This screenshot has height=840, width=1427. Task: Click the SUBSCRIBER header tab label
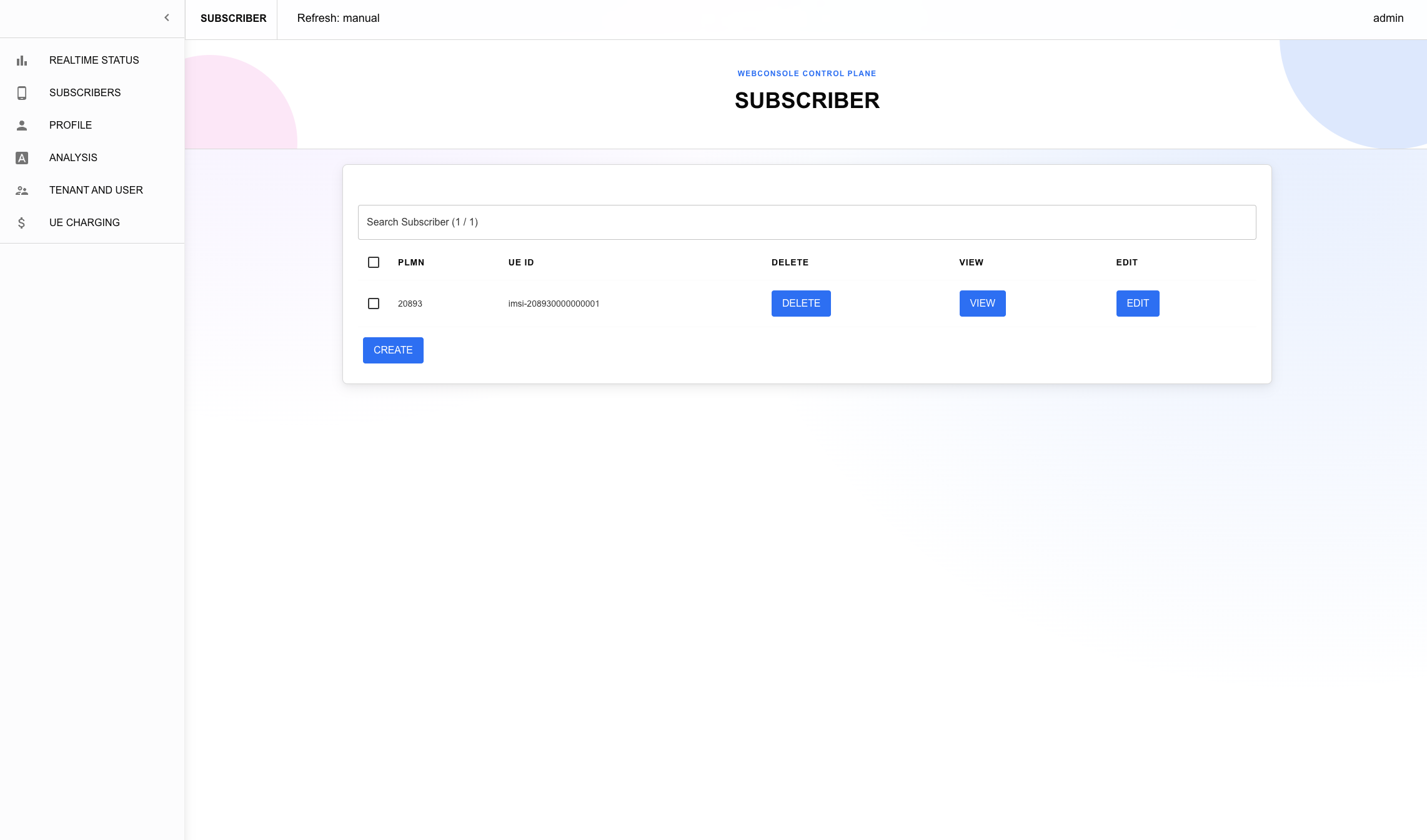coord(234,18)
